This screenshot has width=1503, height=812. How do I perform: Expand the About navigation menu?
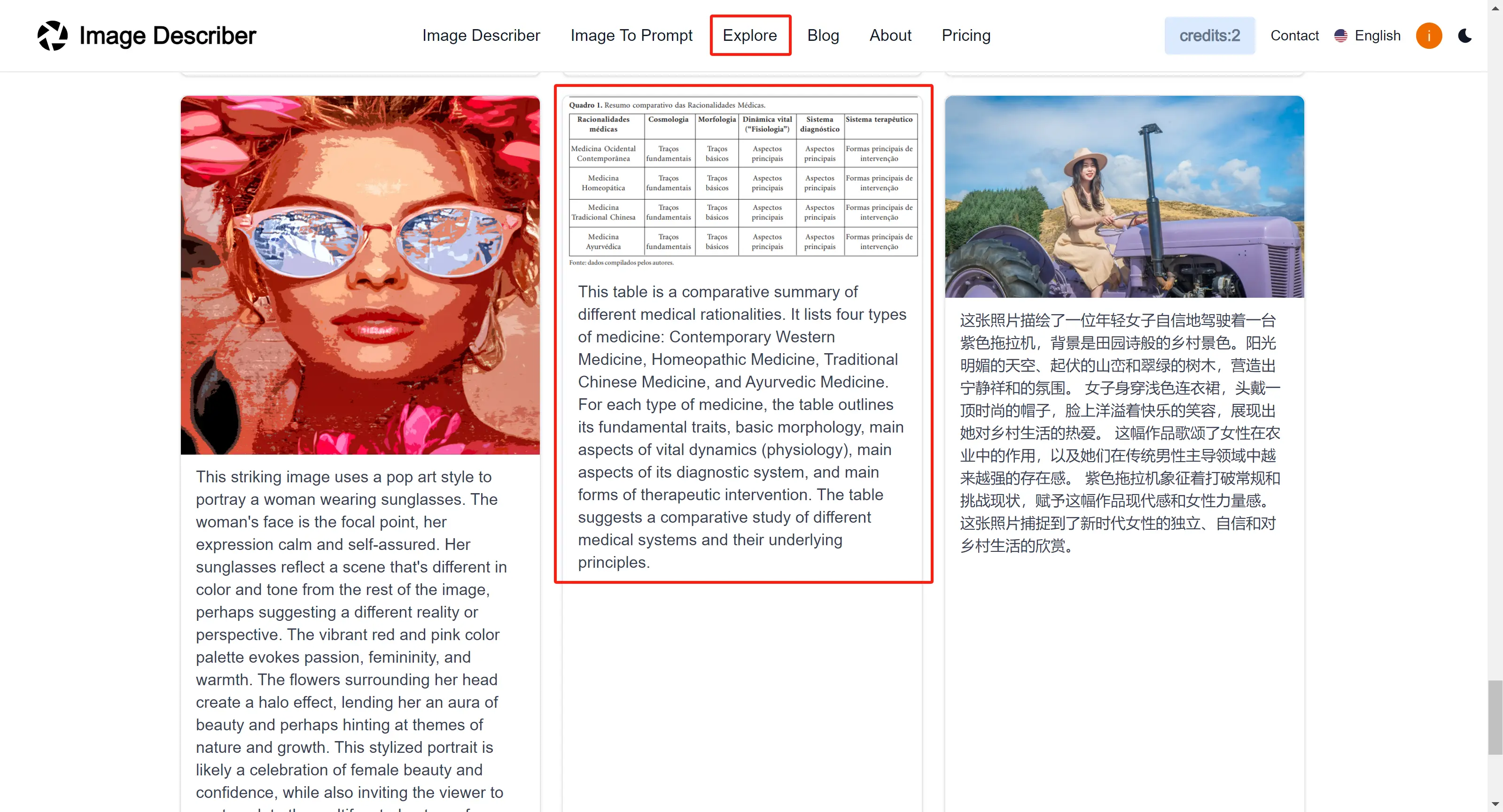coord(889,36)
